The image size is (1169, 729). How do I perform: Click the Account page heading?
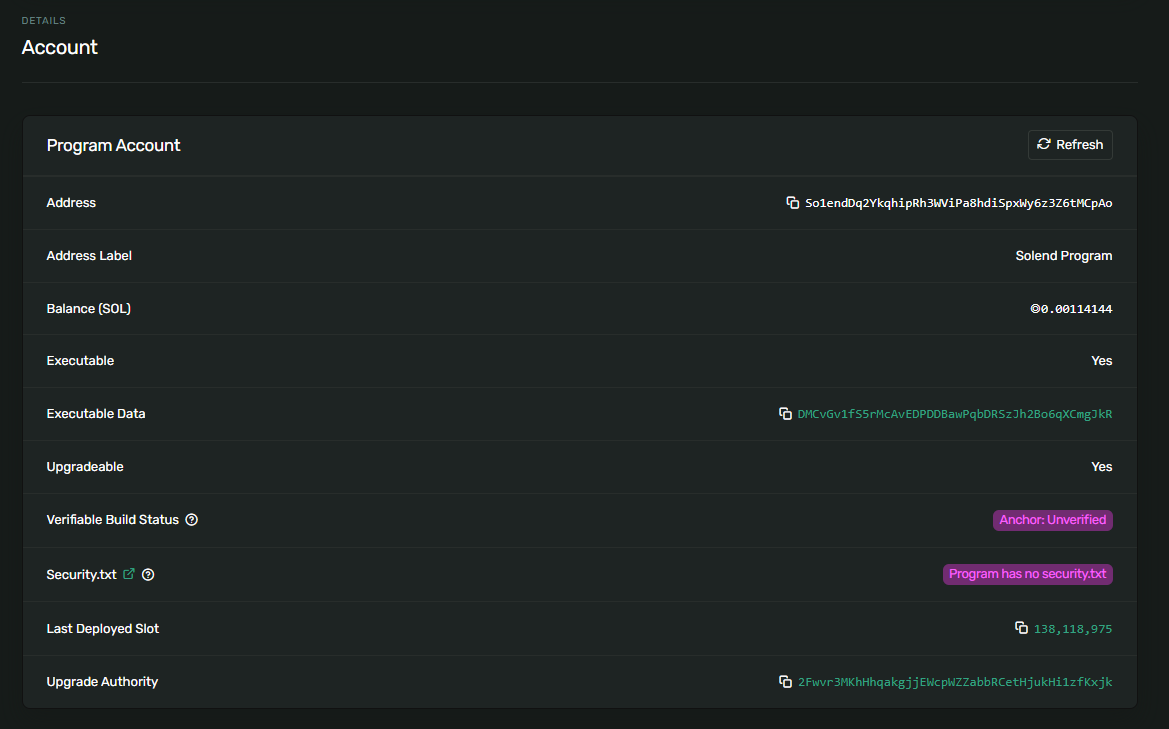tap(60, 47)
